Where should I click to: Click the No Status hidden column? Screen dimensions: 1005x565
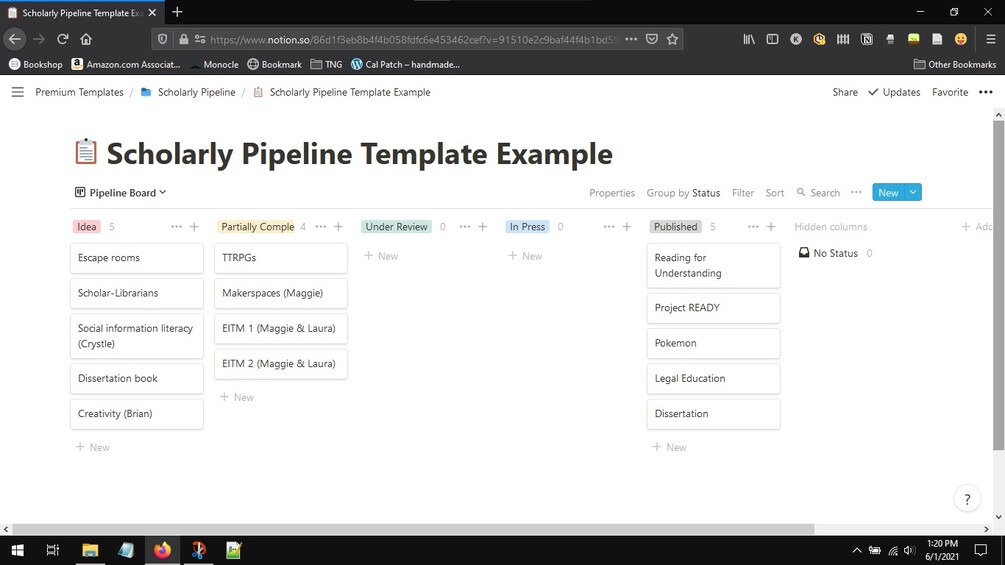pos(835,253)
